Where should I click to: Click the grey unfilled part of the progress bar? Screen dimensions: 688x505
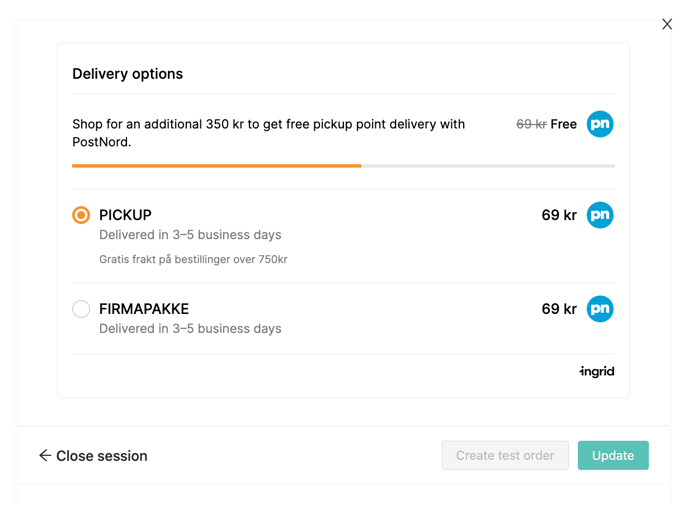point(488,166)
